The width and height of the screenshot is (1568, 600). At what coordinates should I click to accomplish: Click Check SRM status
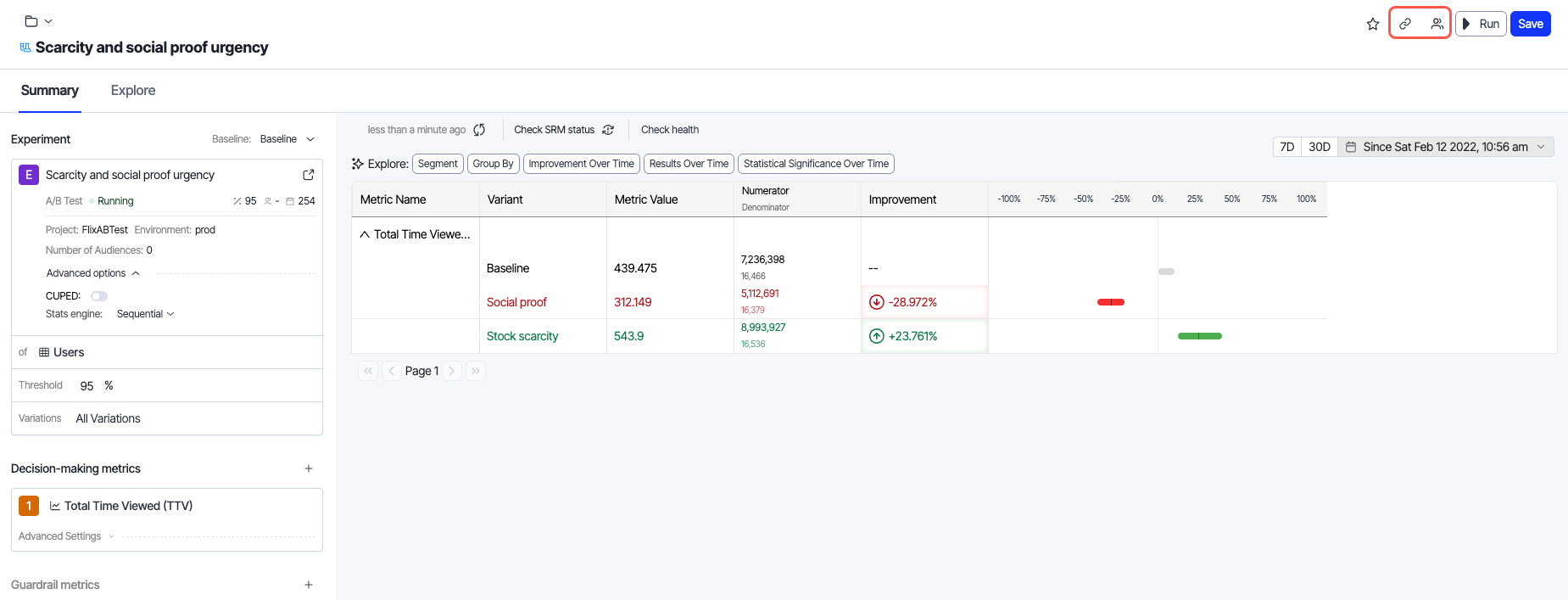pyautogui.click(x=563, y=130)
